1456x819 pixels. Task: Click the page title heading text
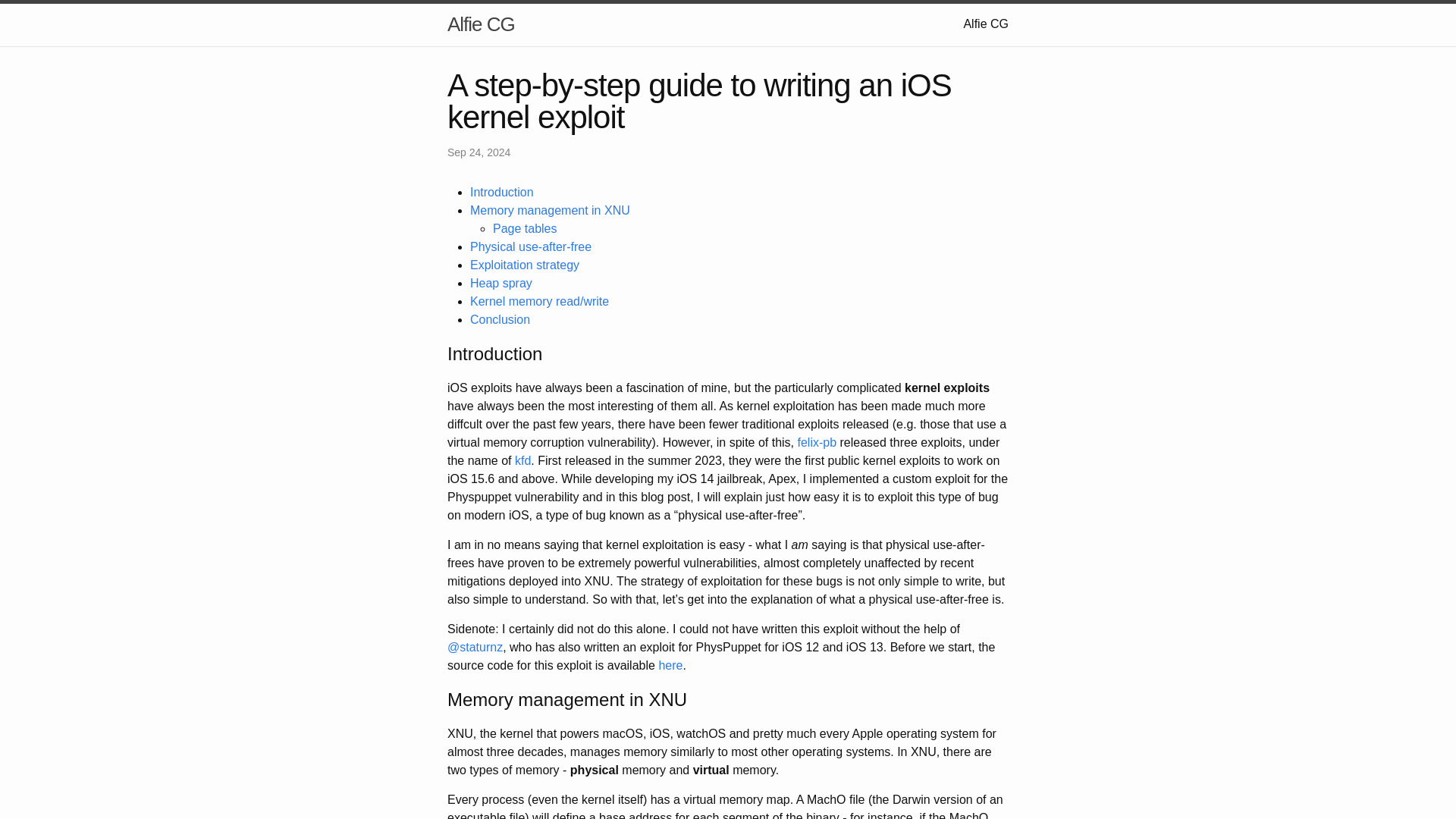(x=699, y=100)
